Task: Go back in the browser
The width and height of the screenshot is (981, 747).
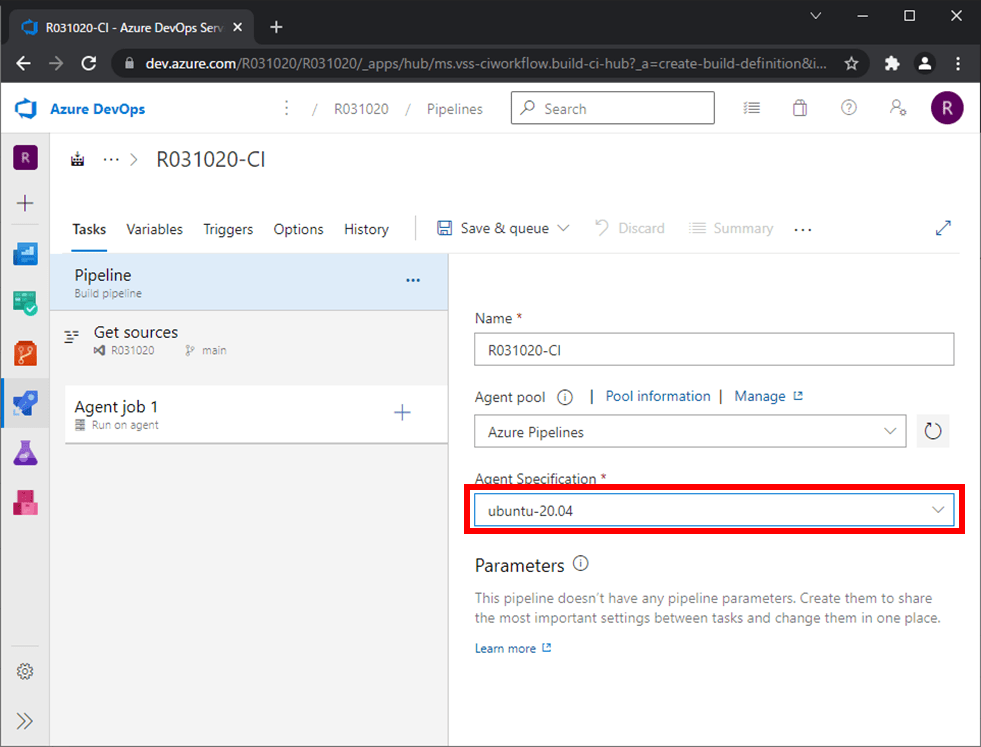Action: click(x=23, y=63)
